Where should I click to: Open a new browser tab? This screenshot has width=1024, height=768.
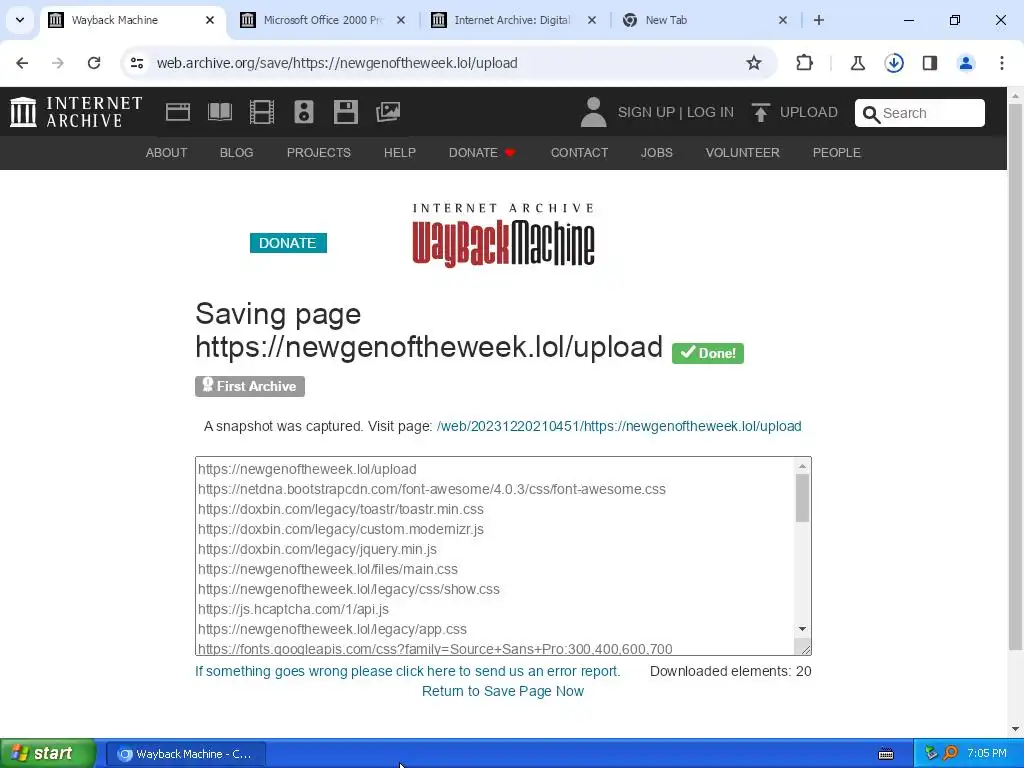819,20
